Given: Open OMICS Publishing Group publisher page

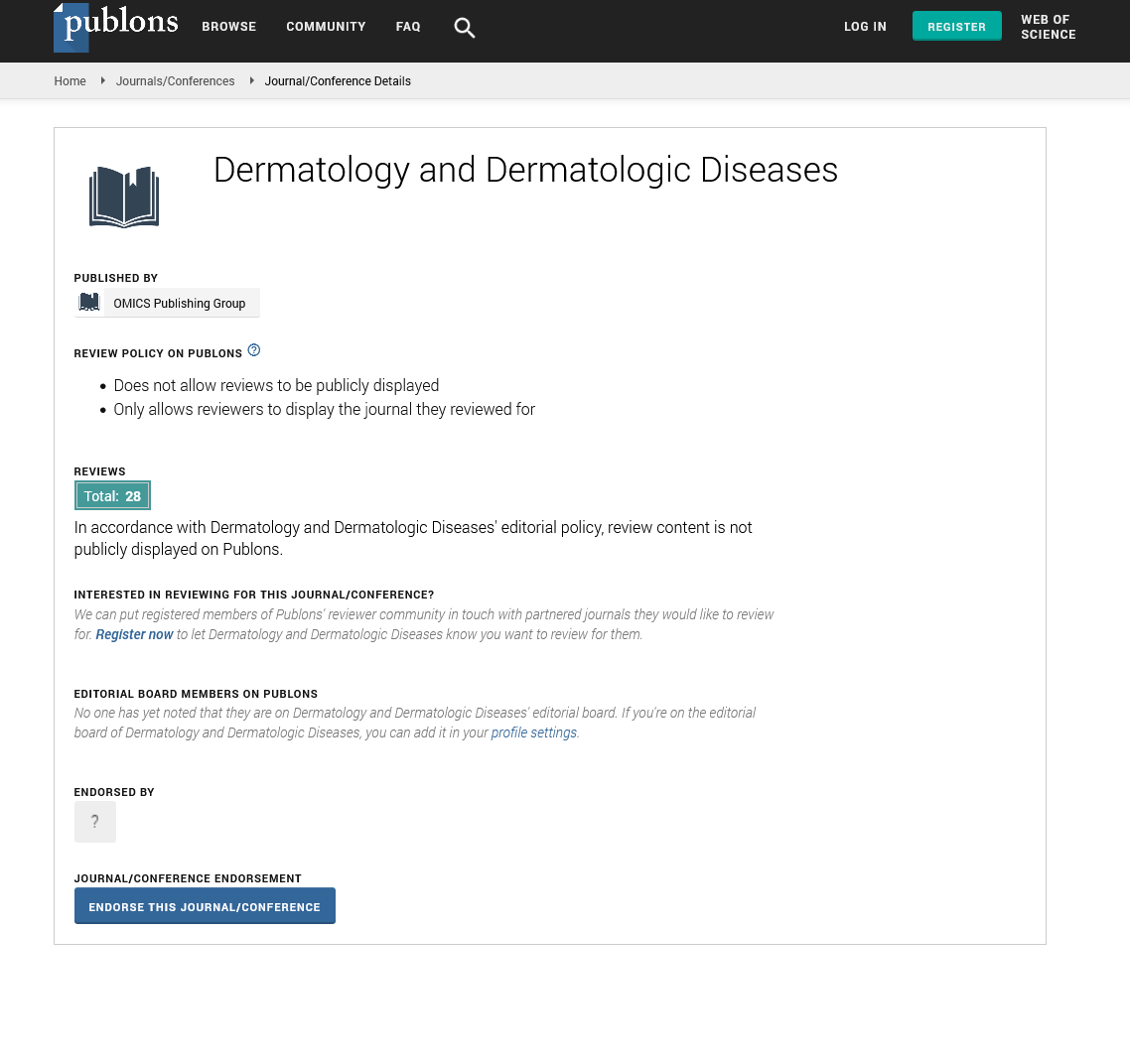Looking at the screenshot, I should (180, 304).
